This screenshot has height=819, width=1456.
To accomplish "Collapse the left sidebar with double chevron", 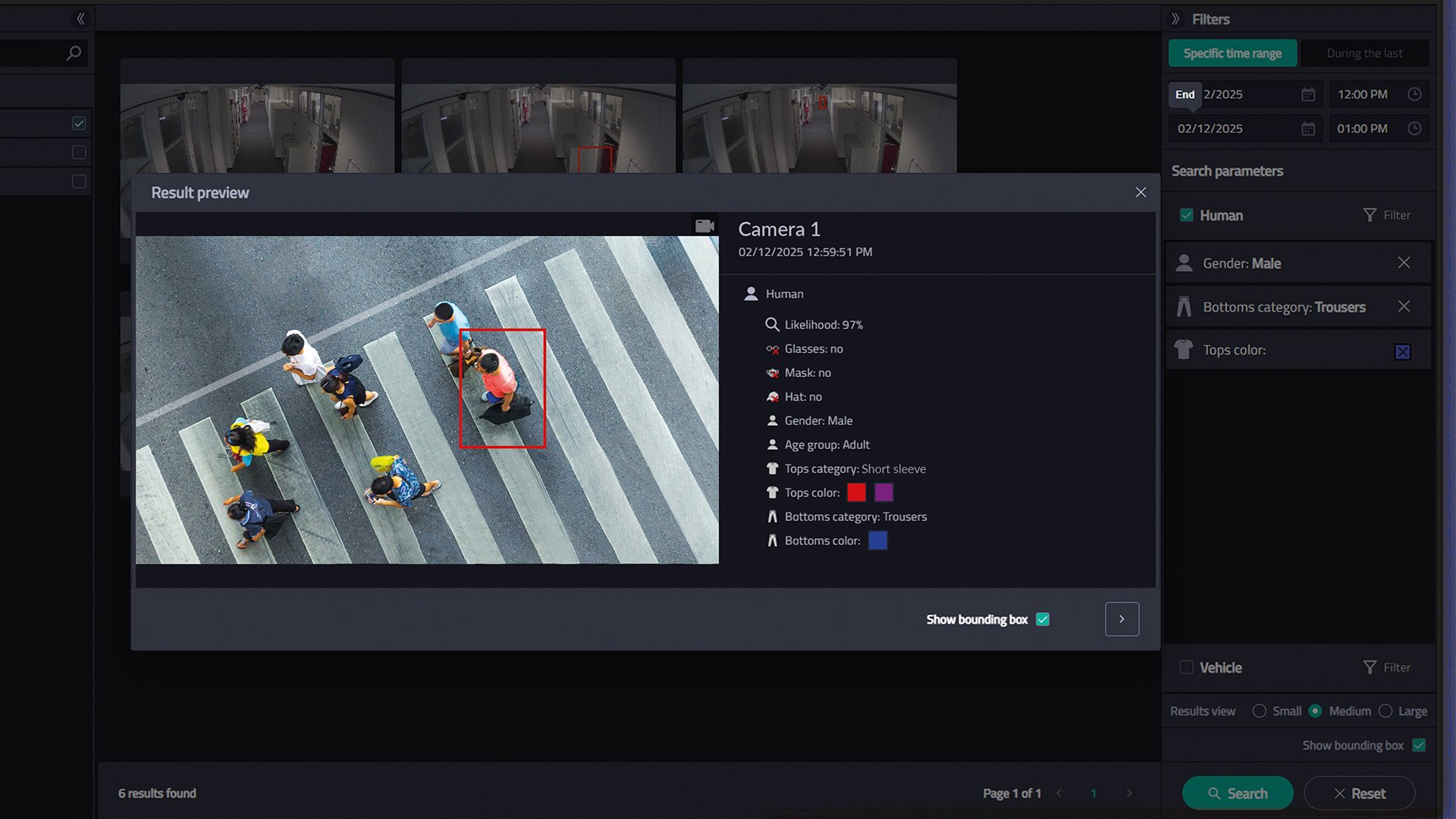I will click(x=80, y=19).
